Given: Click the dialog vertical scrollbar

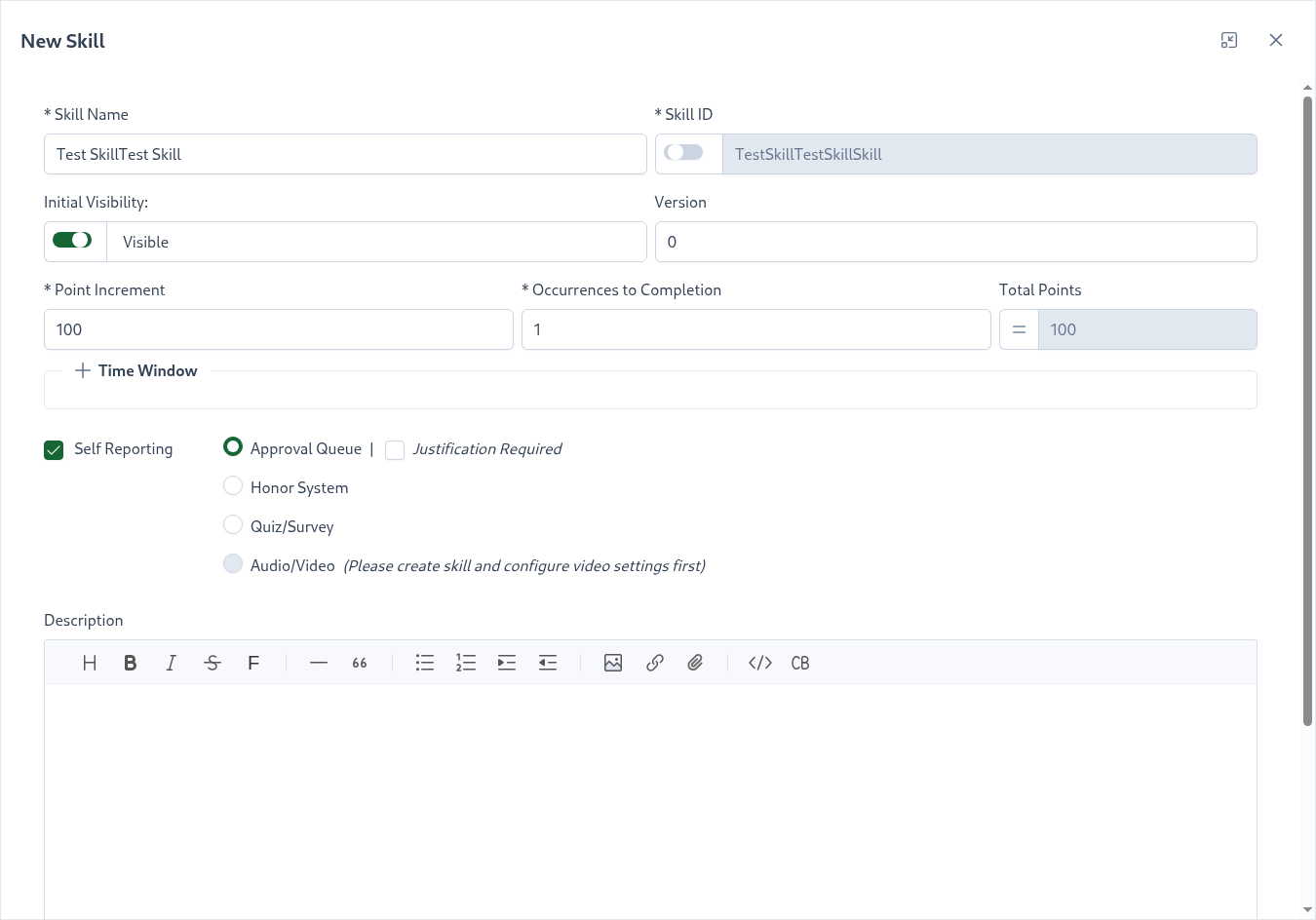Looking at the screenshot, I should coord(1308,409).
